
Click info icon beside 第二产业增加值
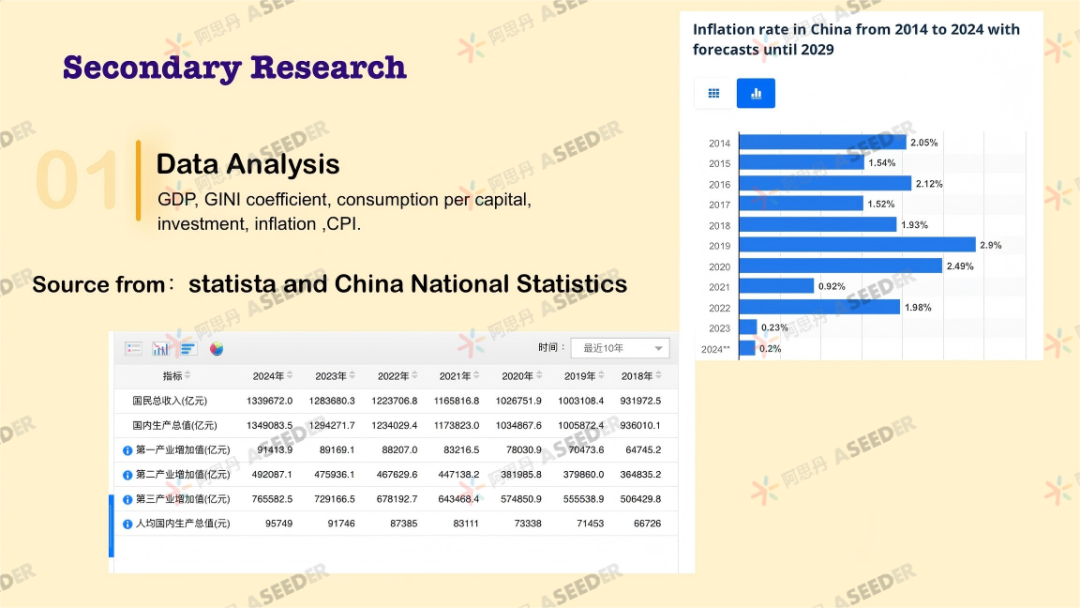coord(127,475)
